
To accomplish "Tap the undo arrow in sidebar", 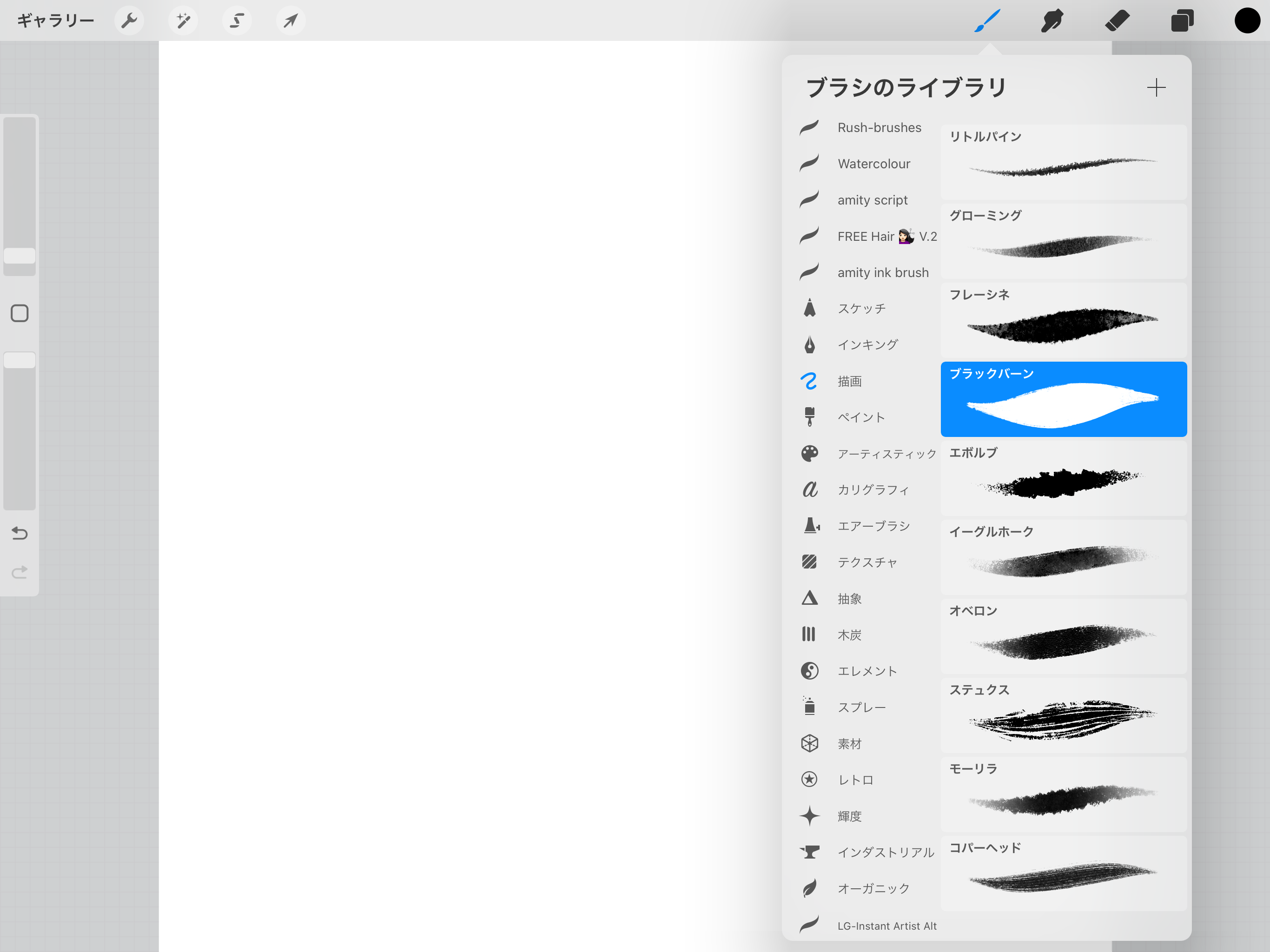I will 20,534.
